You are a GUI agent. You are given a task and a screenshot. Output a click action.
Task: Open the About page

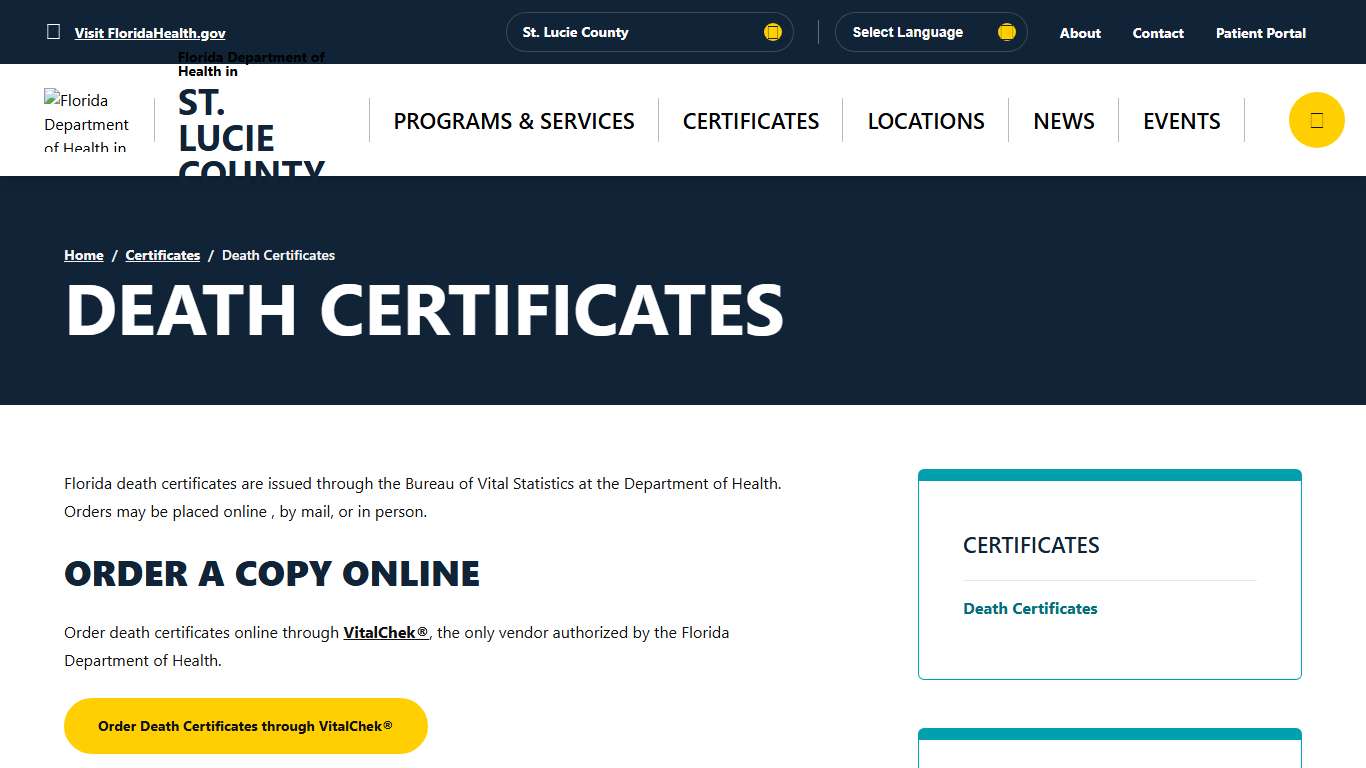tap(1079, 33)
